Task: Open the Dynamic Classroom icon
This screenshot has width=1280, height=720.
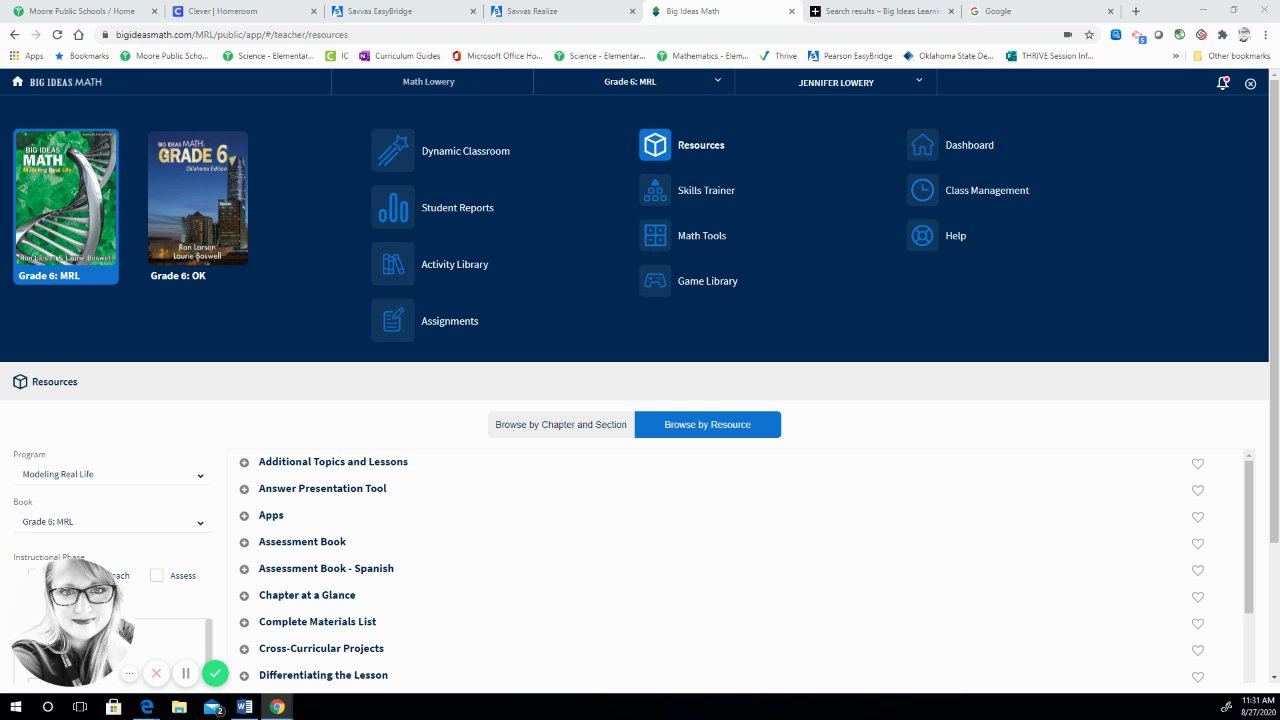Action: coord(393,151)
